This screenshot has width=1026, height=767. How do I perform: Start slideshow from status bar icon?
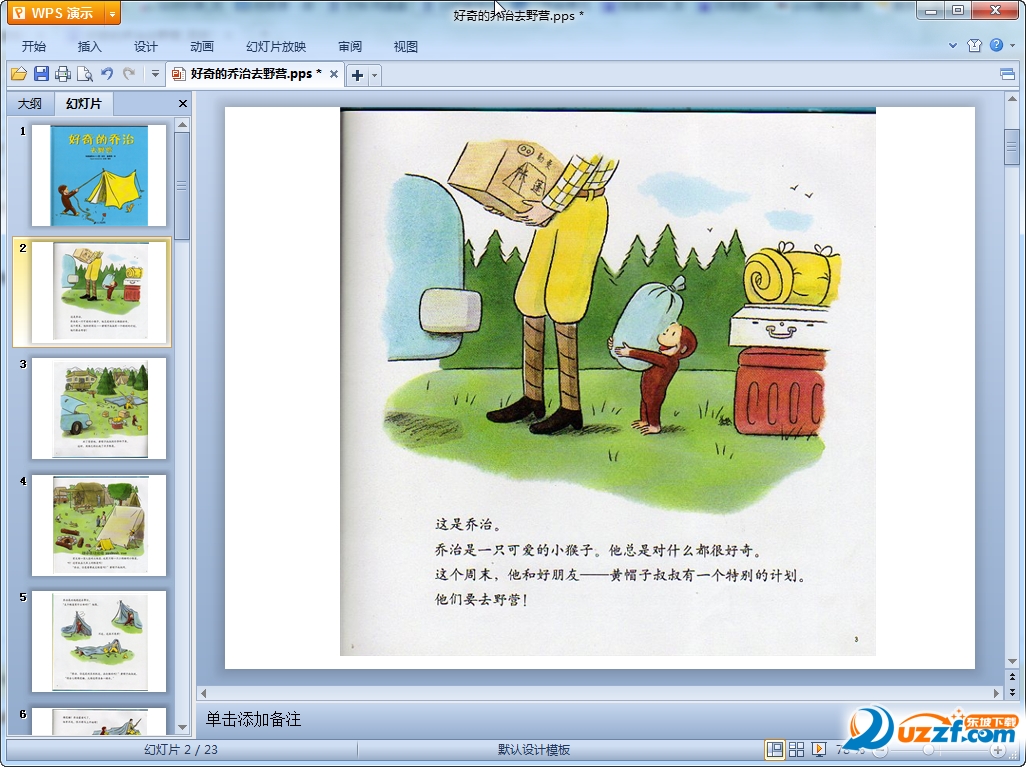(x=819, y=749)
